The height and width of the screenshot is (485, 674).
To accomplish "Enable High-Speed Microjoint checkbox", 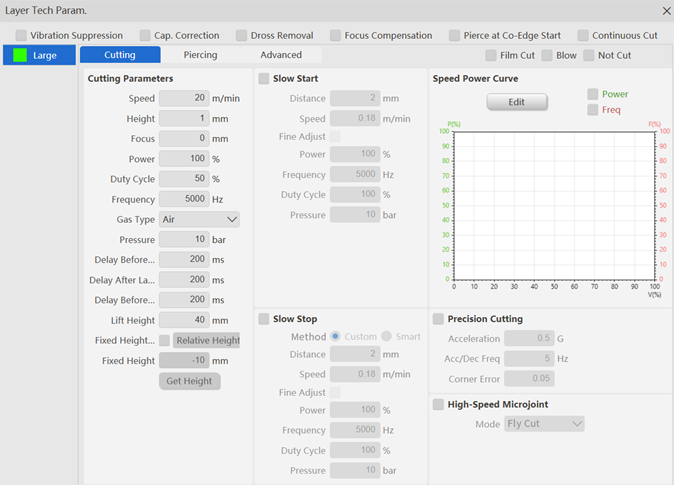I will click(439, 404).
